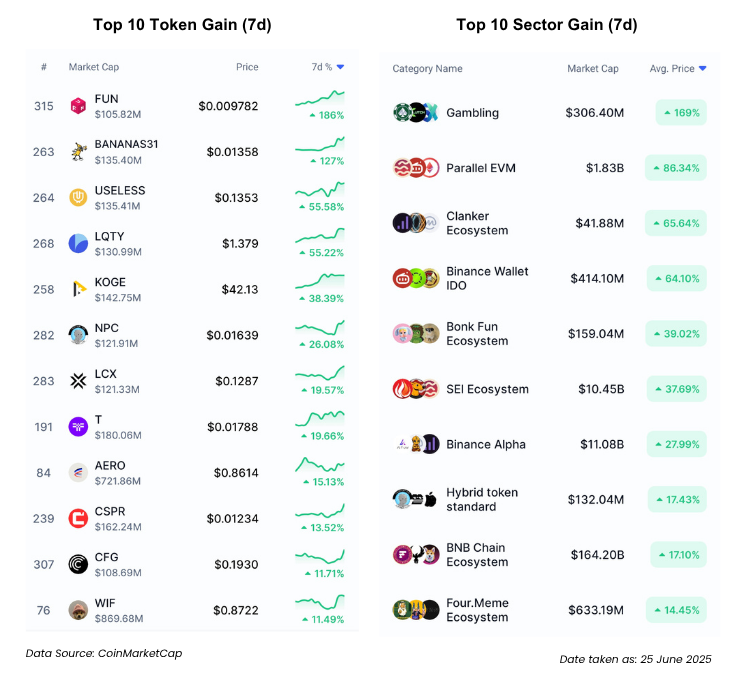Image resolution: width=745 pixels, height=682 pixels.
Task: Toggle the Avg. Price sort arrow
Action: [703, 68]
